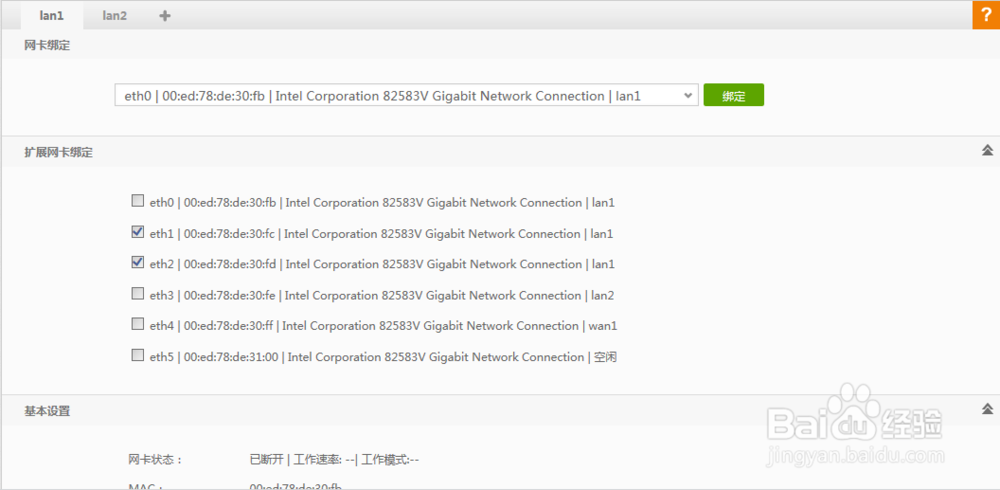This screenshot has width=1000, height=490.
Task: Switch to the lan2 tab
Action: [113, 15]
